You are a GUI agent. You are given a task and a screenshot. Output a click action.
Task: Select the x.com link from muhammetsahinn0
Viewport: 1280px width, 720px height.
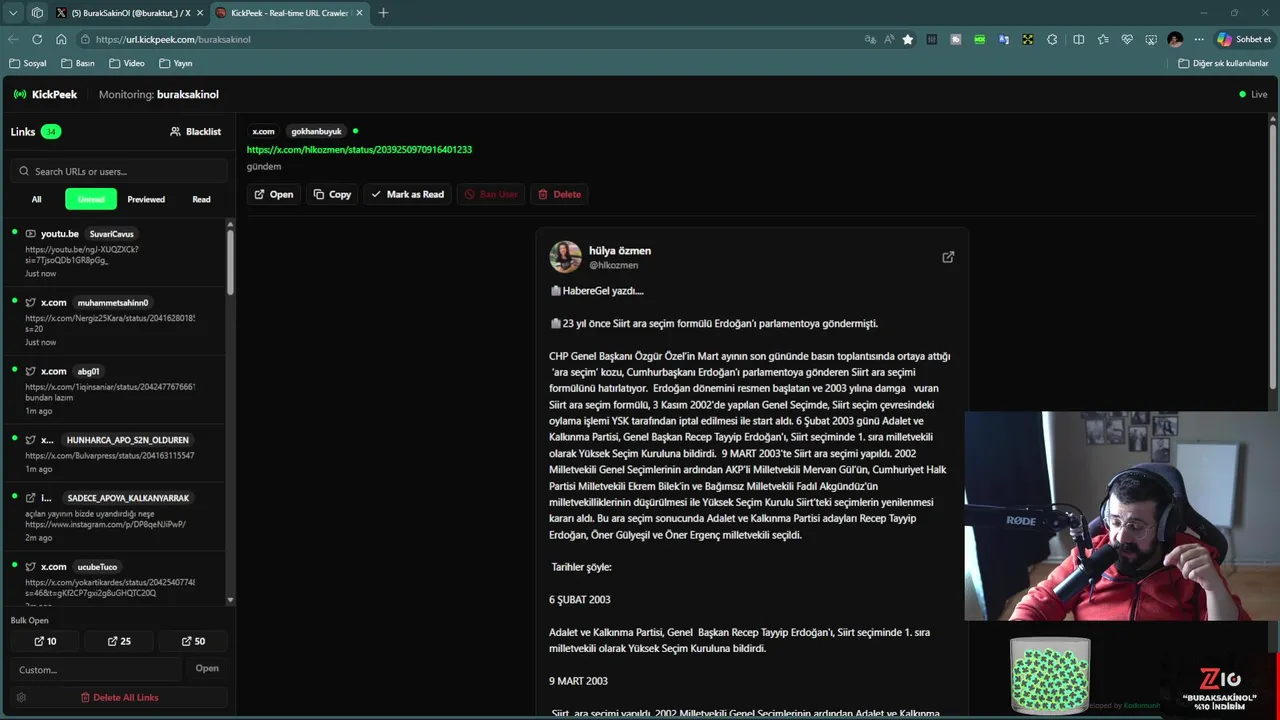115,321
